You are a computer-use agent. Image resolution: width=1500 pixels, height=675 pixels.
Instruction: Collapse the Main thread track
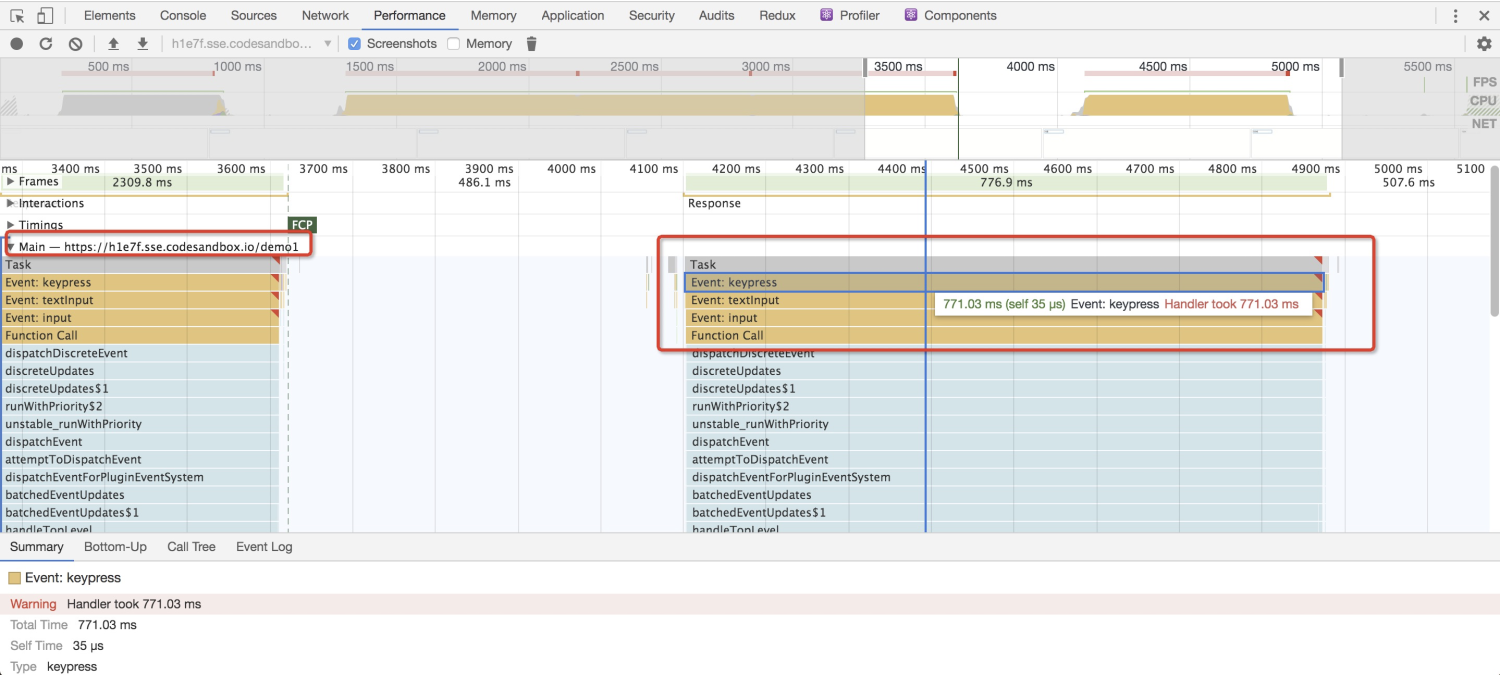pos(11,246)
